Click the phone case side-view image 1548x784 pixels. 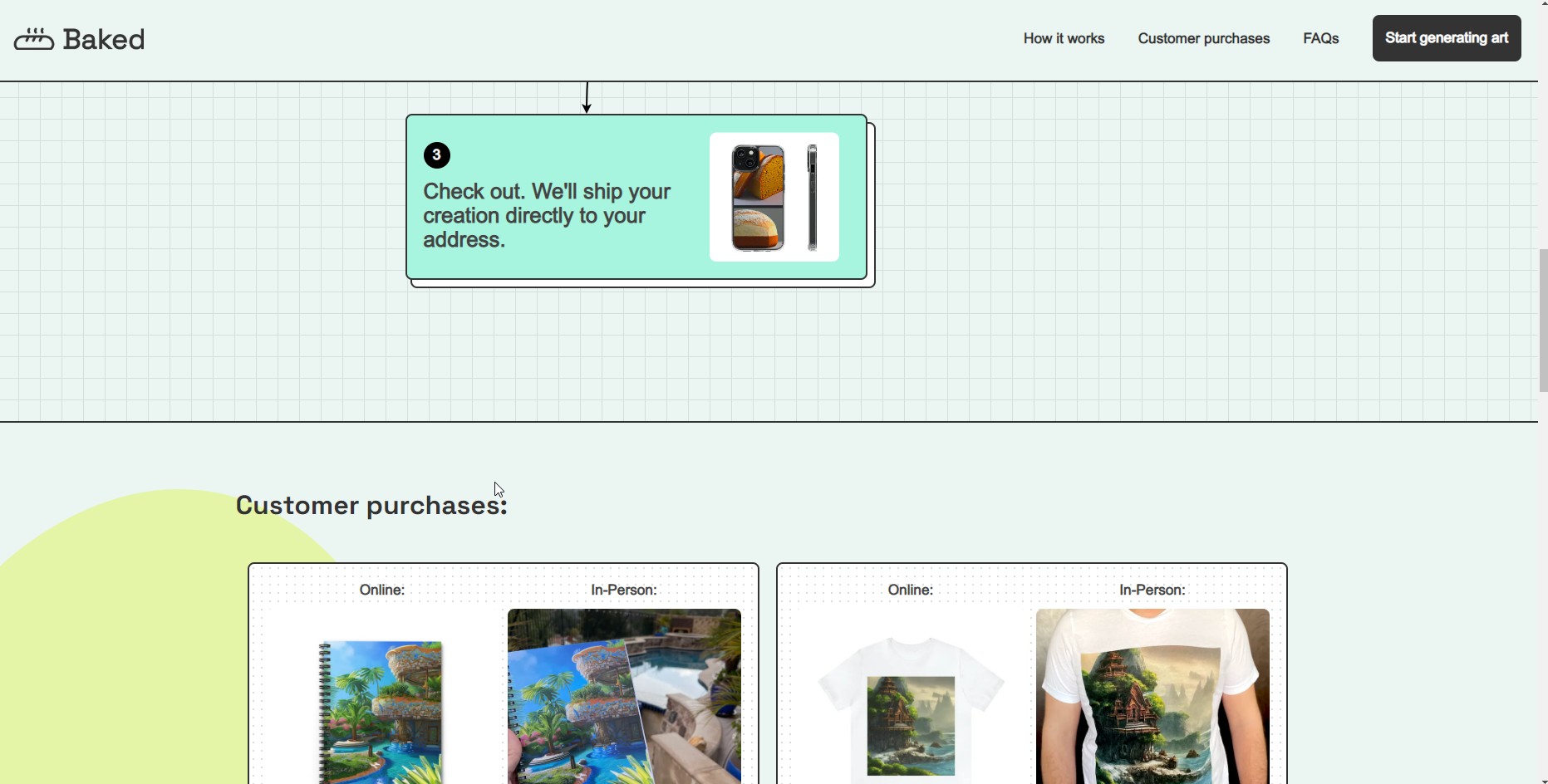[813, 198]
